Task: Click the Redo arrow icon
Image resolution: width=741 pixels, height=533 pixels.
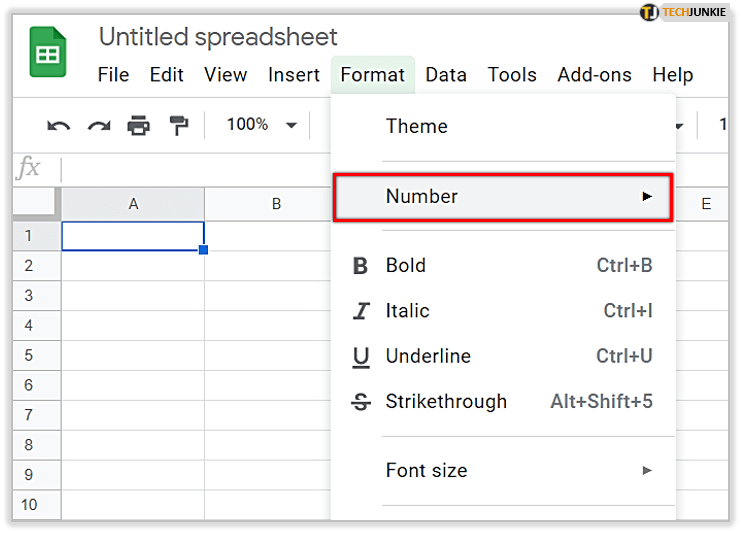Action: click(99, 126)
